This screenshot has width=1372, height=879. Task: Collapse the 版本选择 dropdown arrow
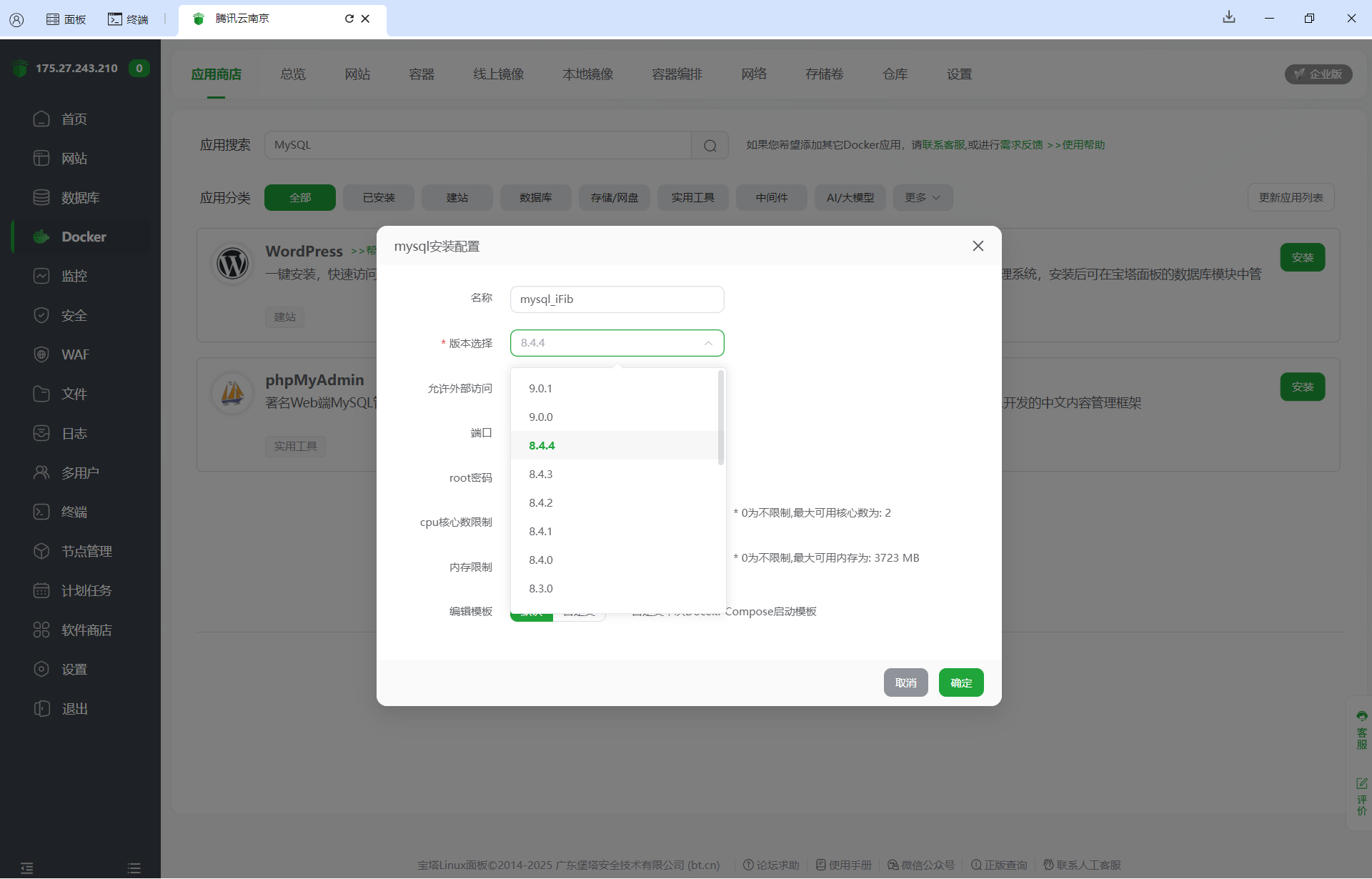tap(707, 343)
